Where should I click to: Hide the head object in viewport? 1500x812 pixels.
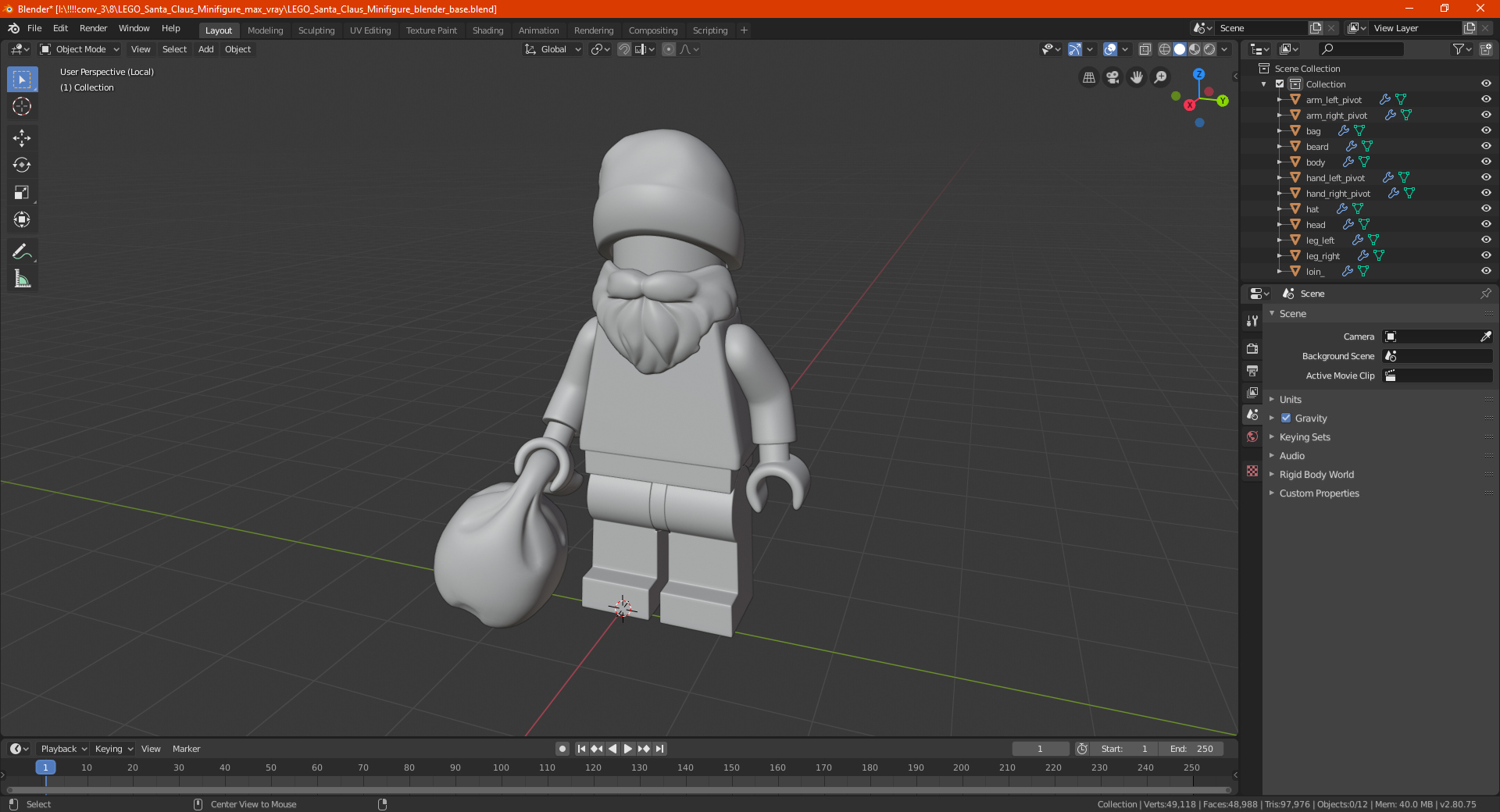click(1486, 225)
